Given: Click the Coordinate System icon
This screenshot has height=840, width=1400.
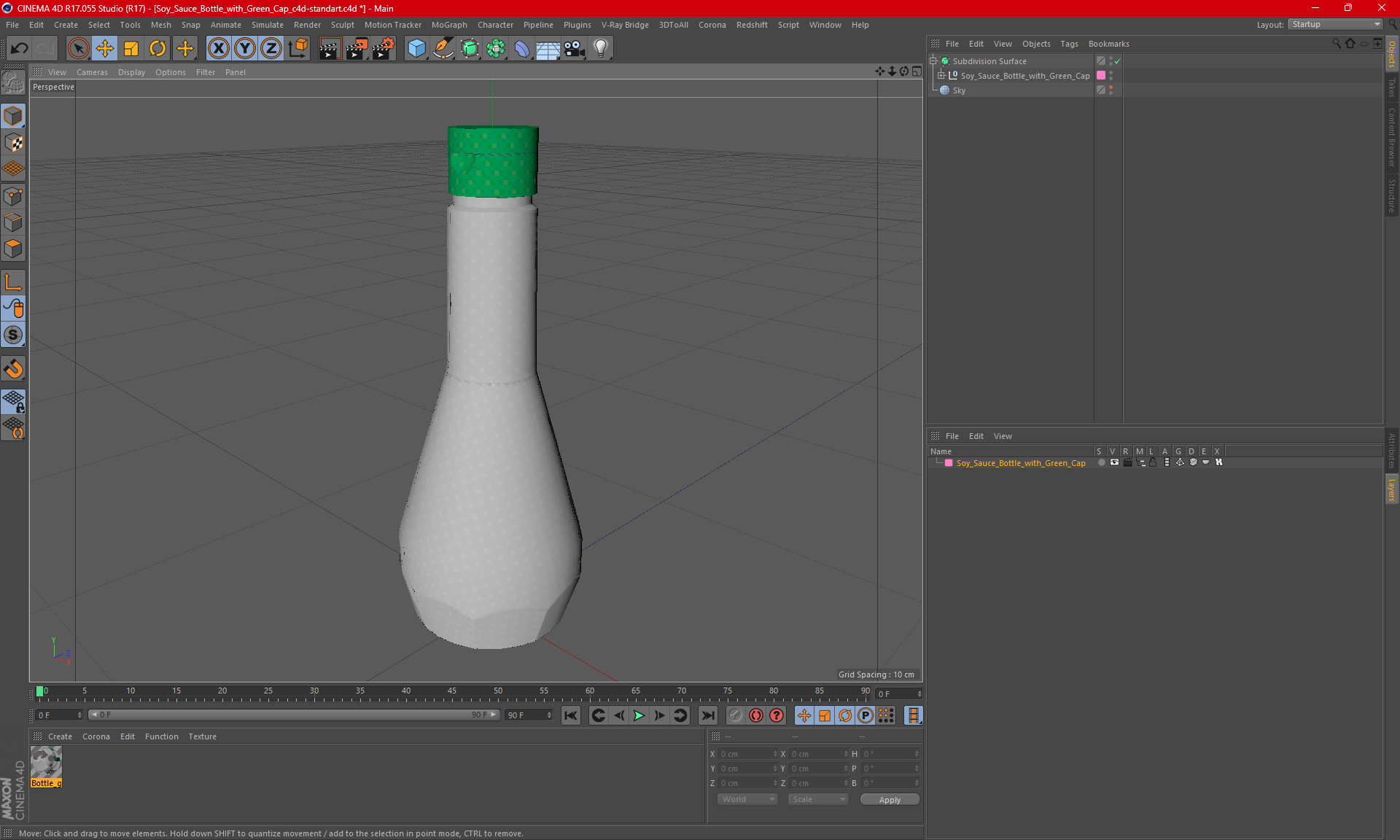Looking at the screenshot, I should 298,49.
